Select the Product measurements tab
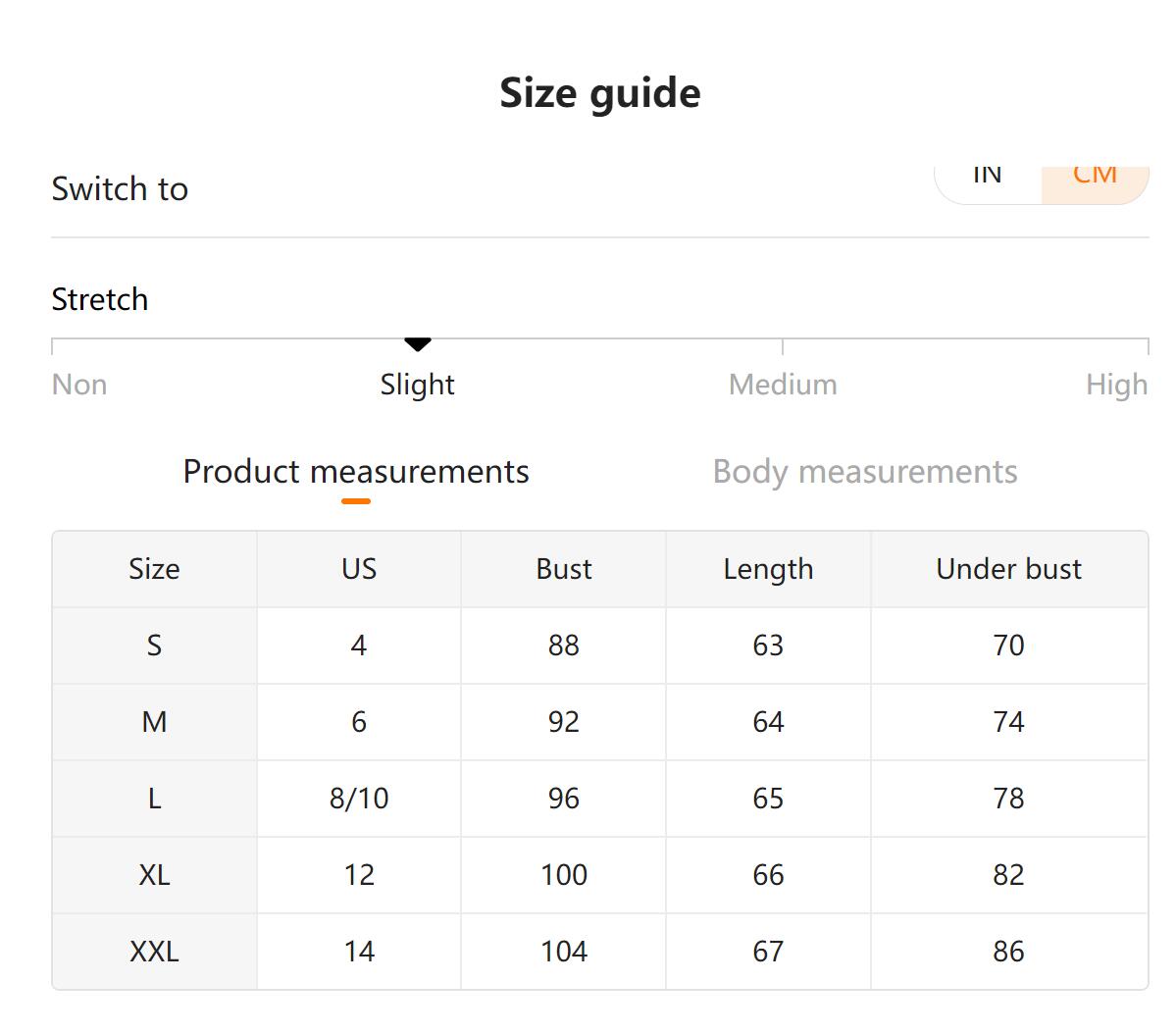 [x=356, y=472]
